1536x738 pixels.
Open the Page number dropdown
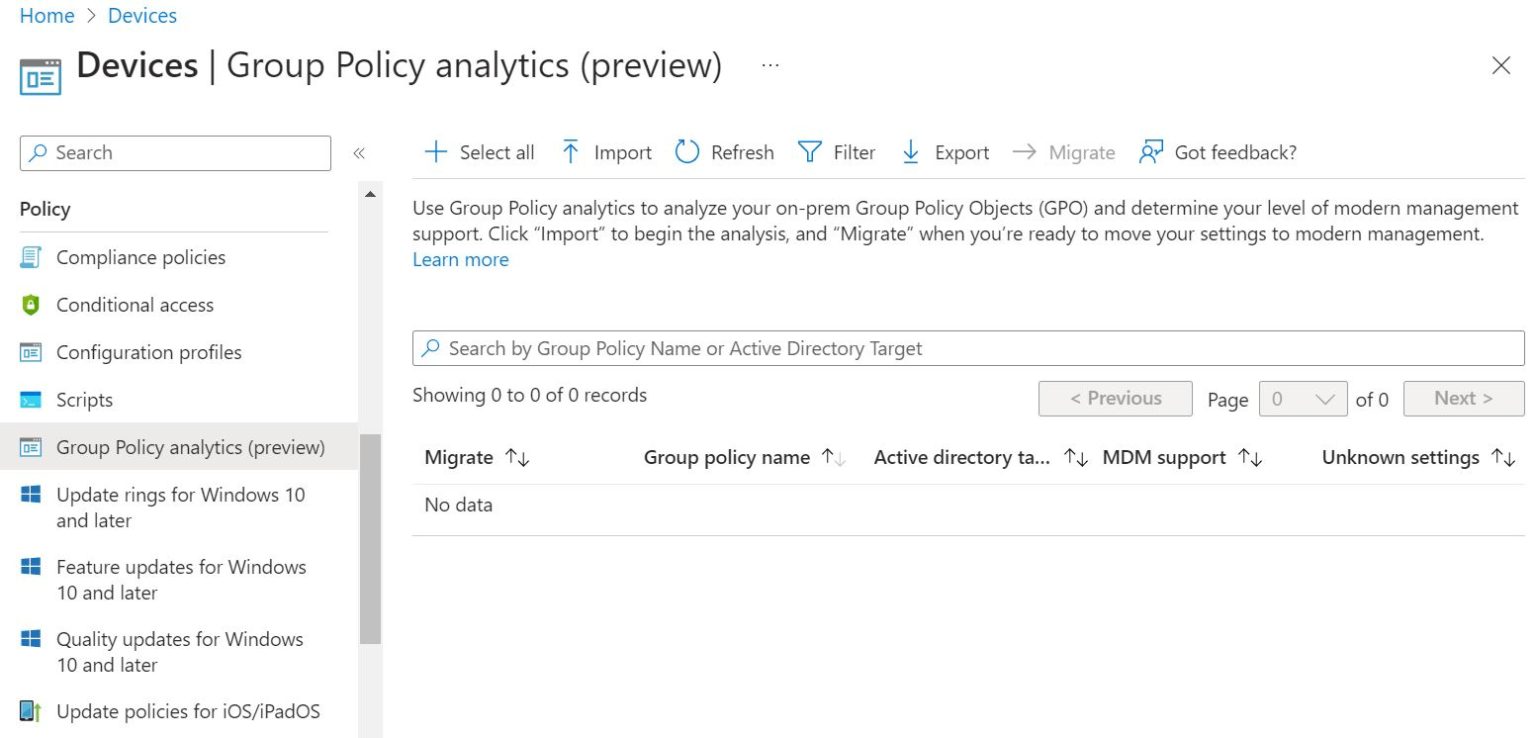coord(1303,398)
